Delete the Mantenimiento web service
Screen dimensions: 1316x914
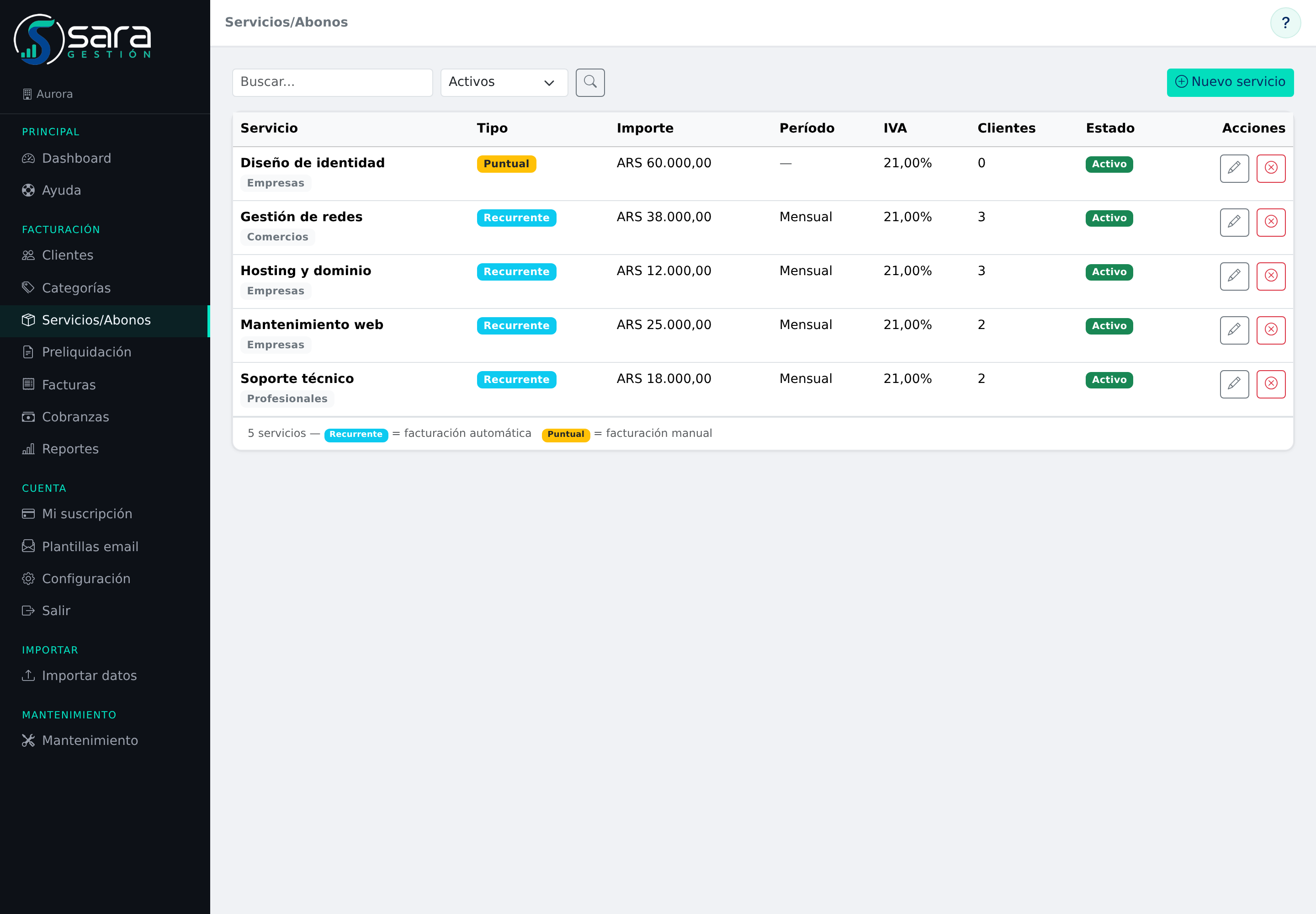1271,330
